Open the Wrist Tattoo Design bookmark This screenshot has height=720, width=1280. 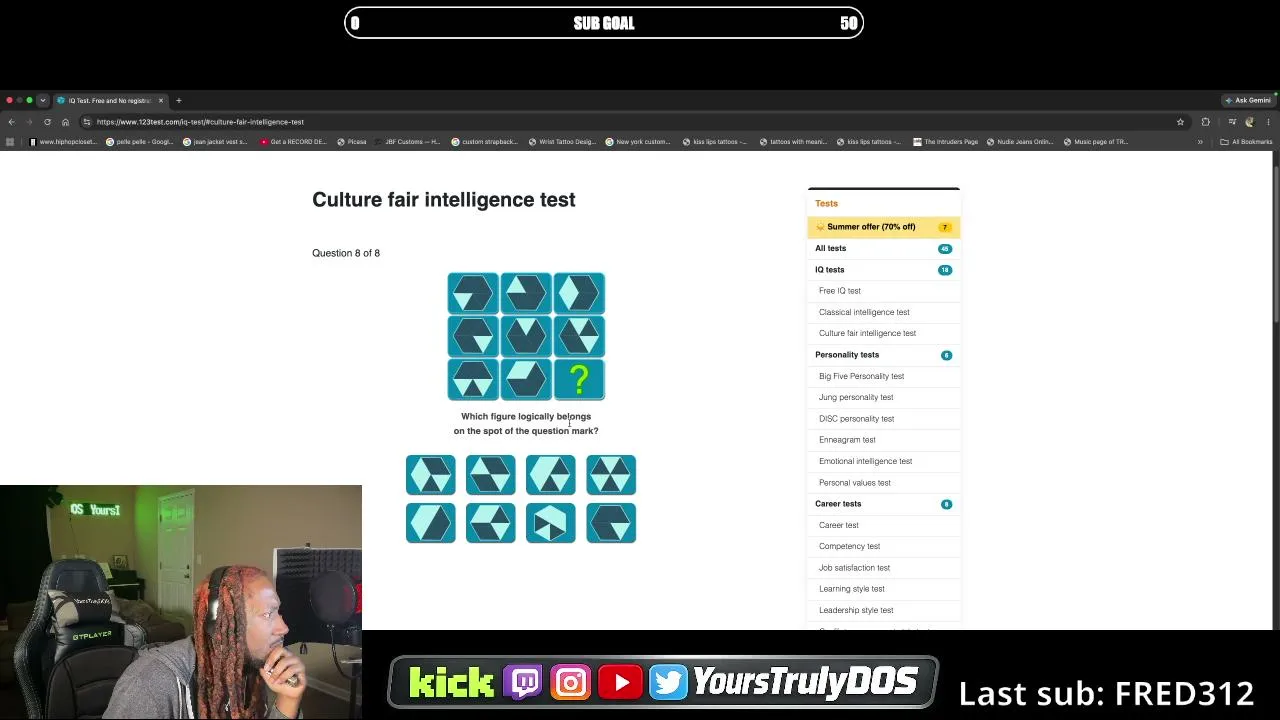tap(561, 142)
